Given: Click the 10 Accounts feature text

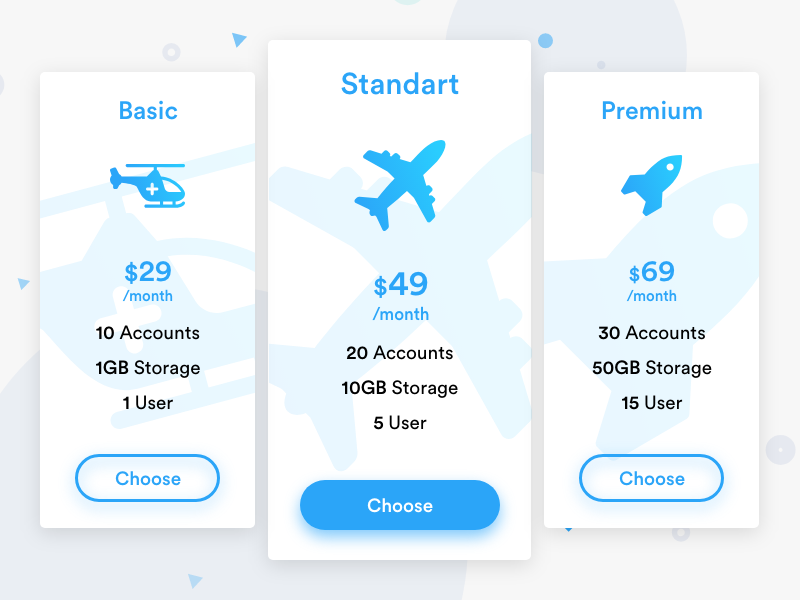Looking at the screenshot, I should [x=148, y=333].
